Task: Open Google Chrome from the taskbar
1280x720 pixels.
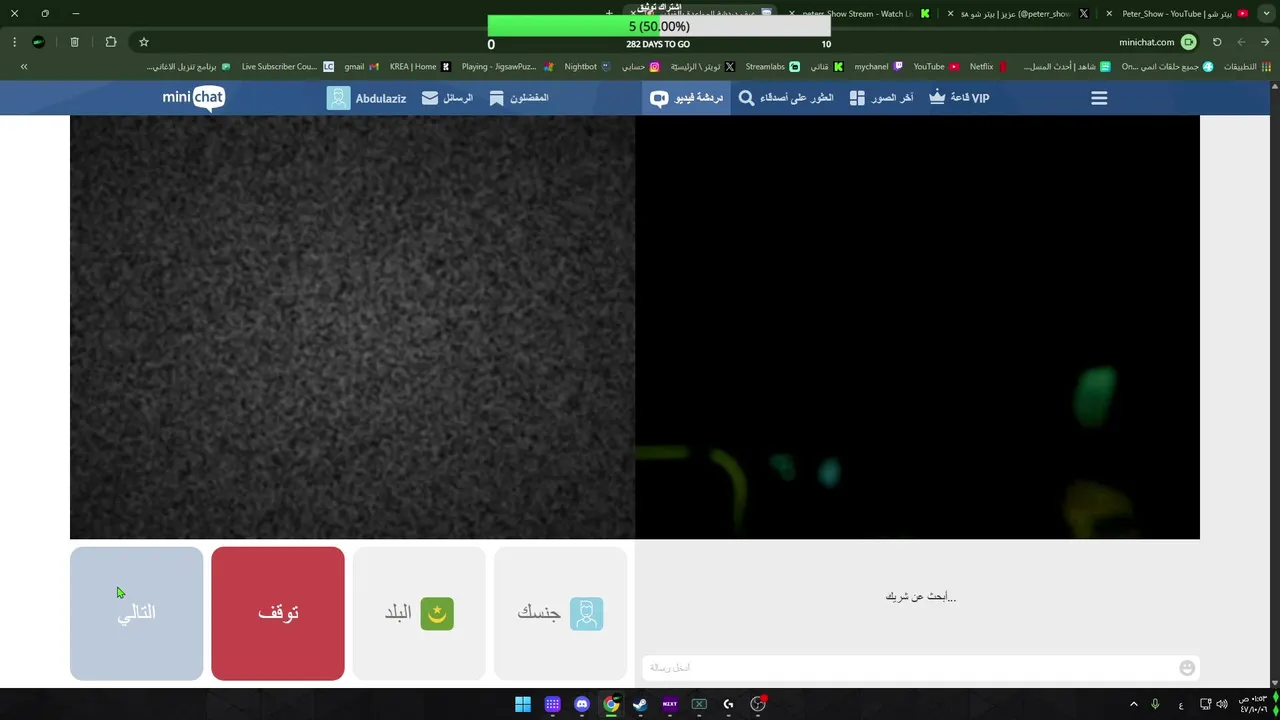Action: (611, 704)
